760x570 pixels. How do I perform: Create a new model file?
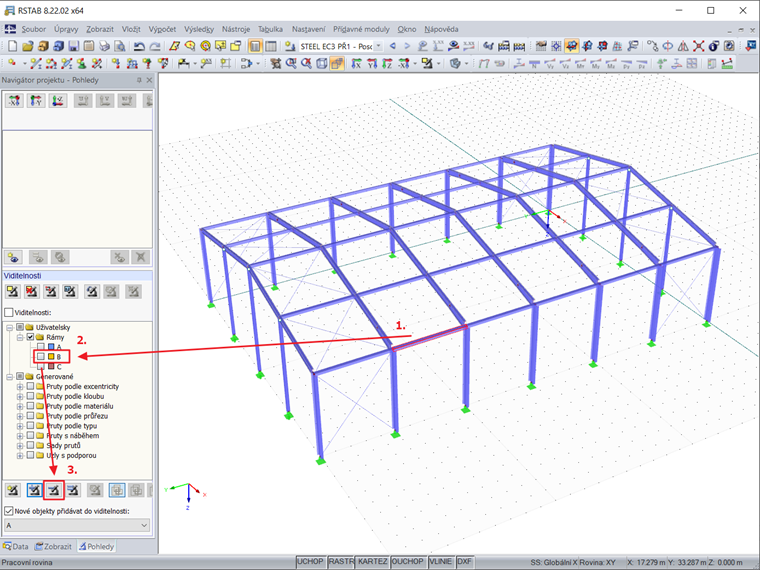[13, 47]
